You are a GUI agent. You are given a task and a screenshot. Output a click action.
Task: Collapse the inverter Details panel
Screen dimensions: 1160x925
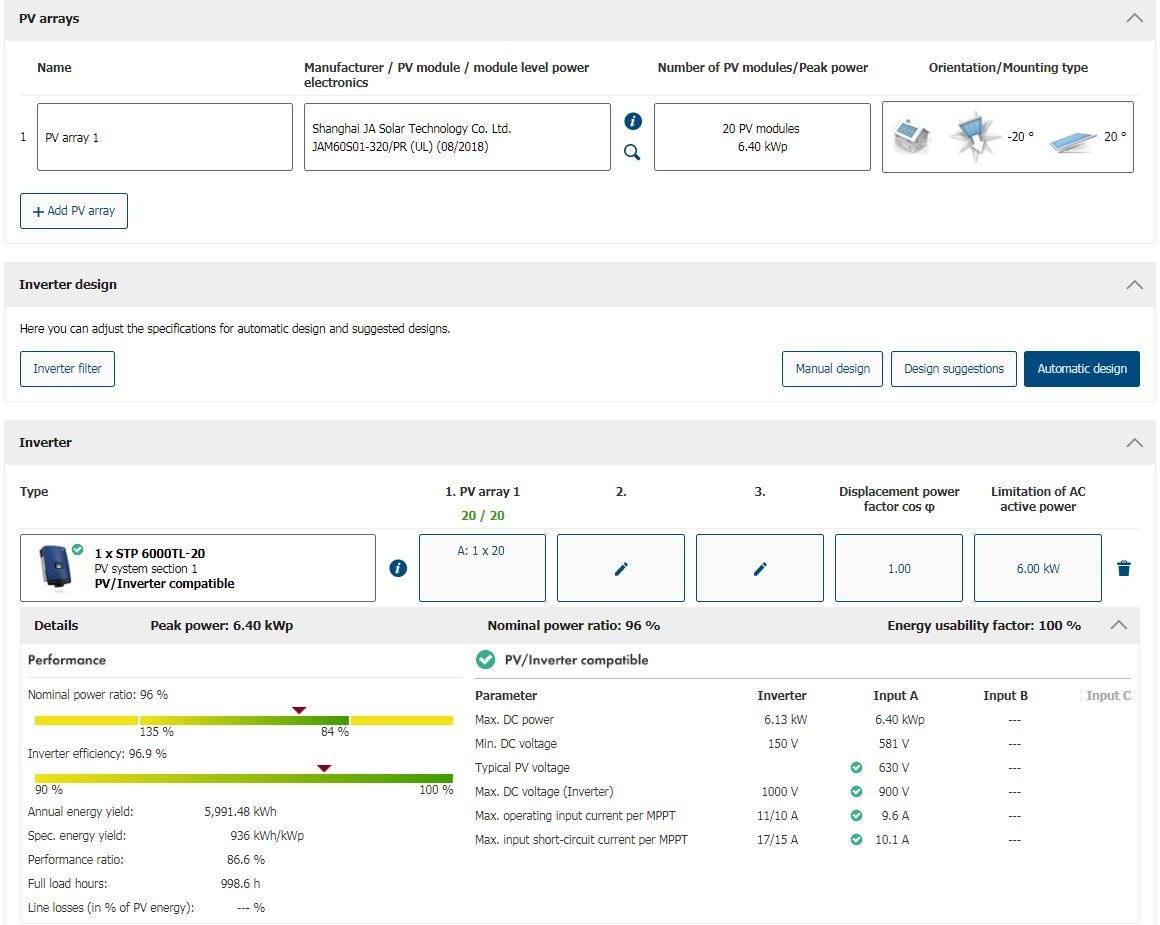(x=1119, y=625)
